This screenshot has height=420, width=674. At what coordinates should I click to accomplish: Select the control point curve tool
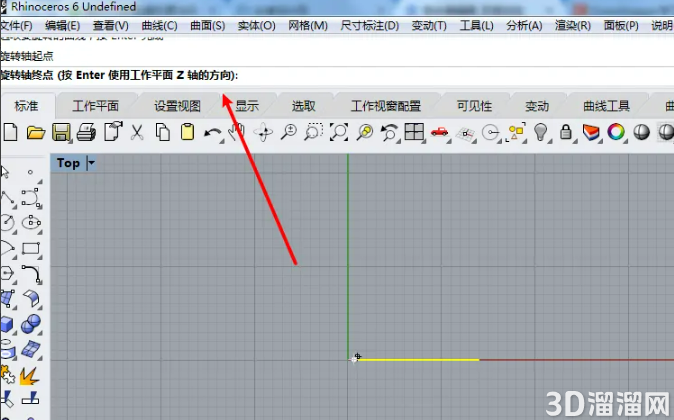coord(31,198)
